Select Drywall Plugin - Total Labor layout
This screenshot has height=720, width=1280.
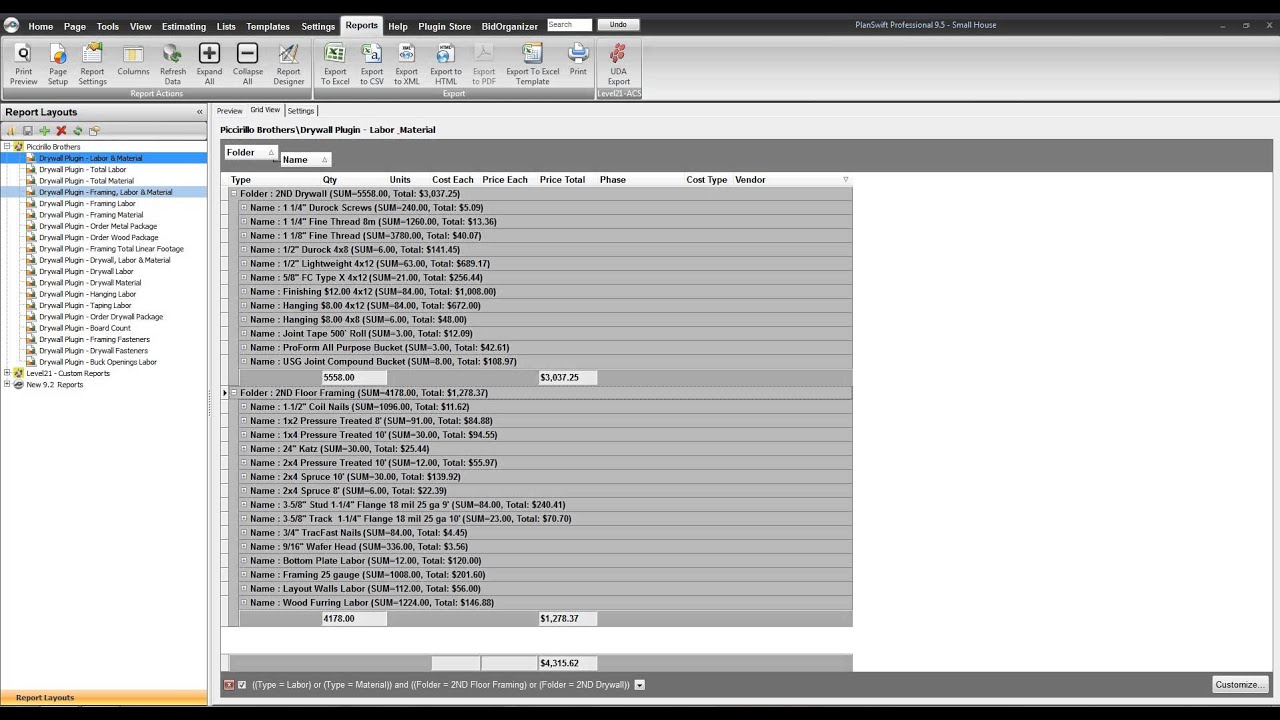[x=83, y=170]
